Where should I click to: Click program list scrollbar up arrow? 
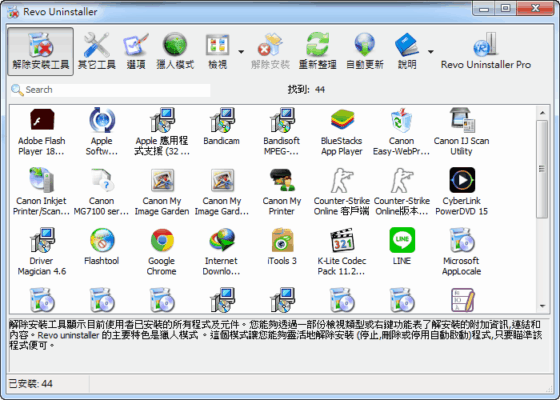pyautogui.click(x=542, y=113)
